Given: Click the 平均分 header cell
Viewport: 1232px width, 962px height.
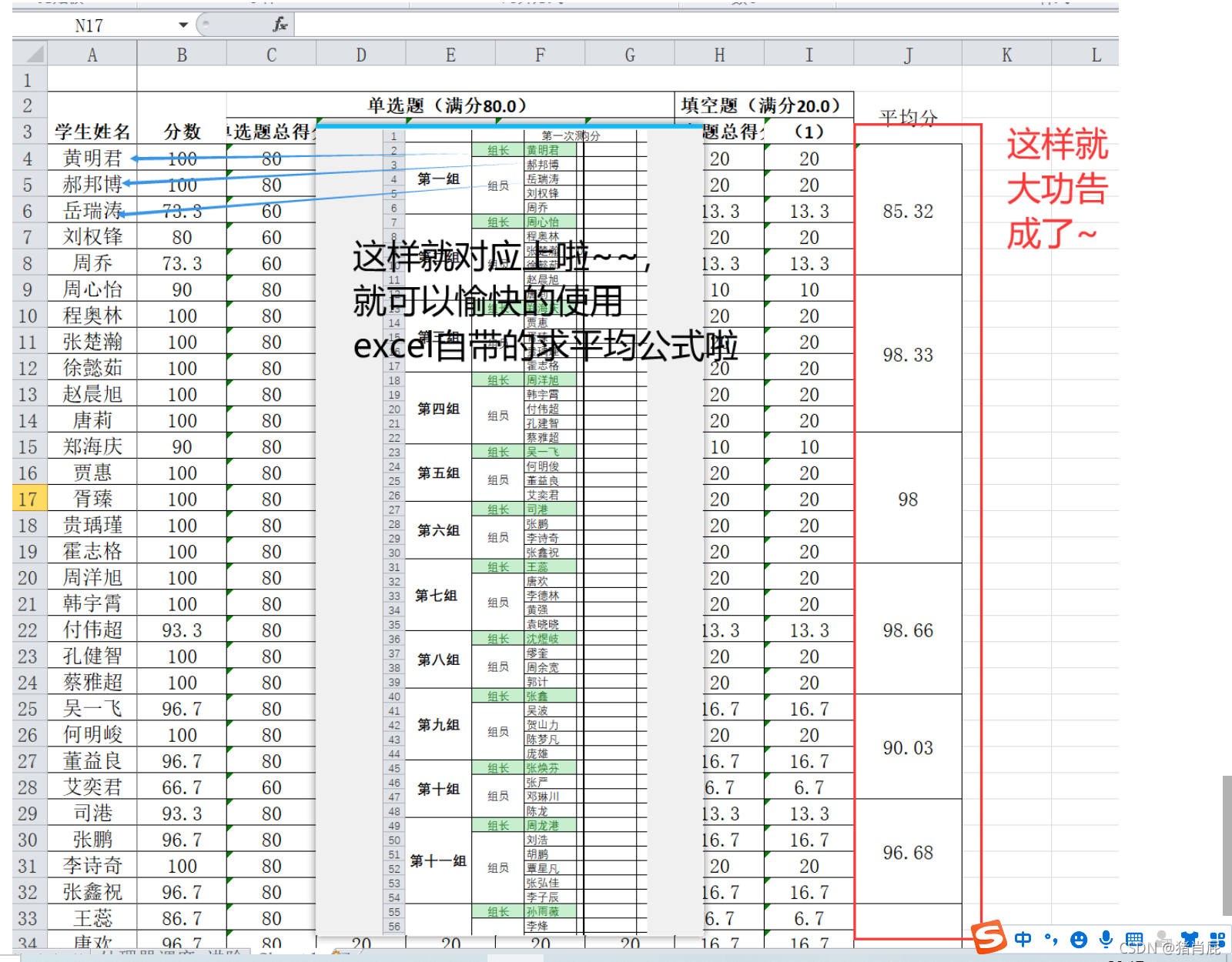Looking at the screenshot, I should [908, 118].
